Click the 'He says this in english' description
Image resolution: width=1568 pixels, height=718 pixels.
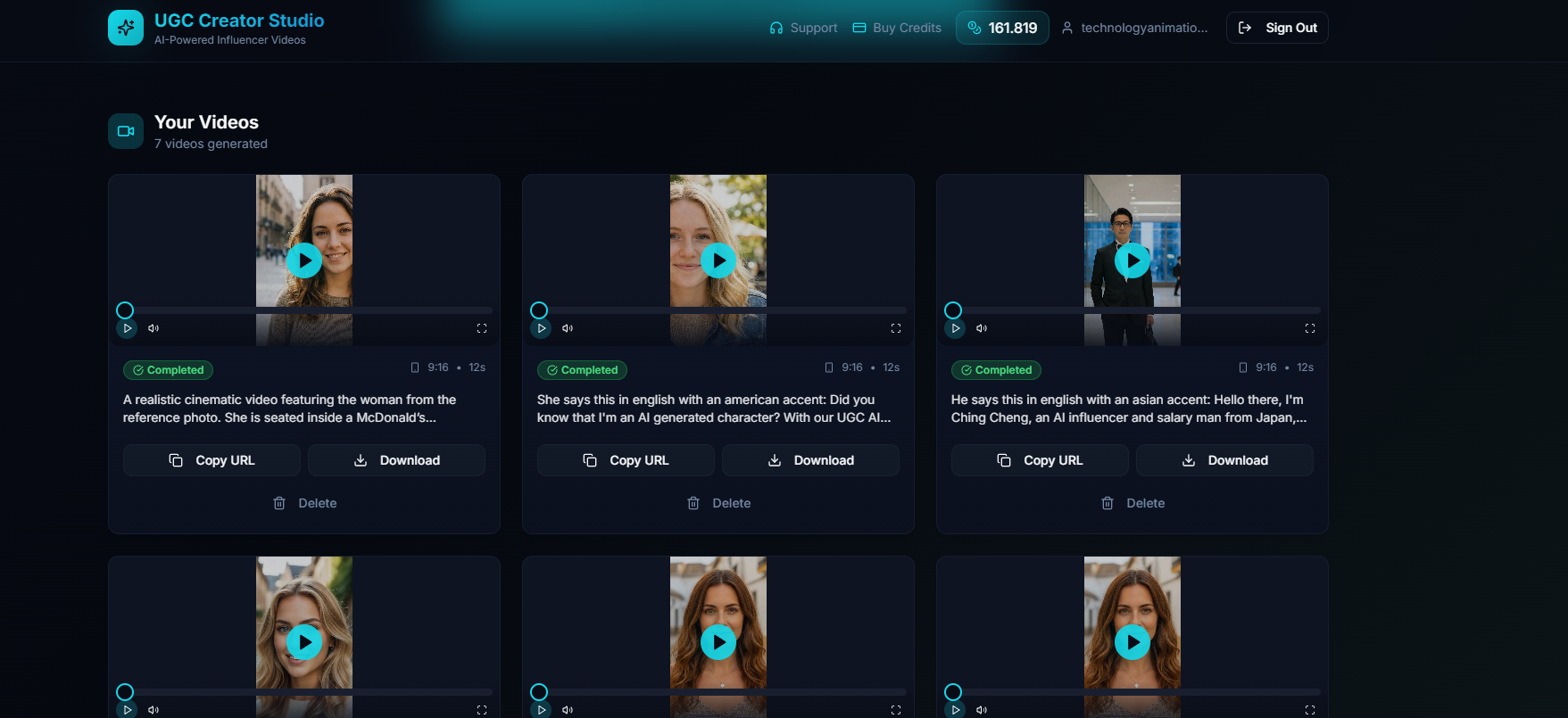point(1129,409)
